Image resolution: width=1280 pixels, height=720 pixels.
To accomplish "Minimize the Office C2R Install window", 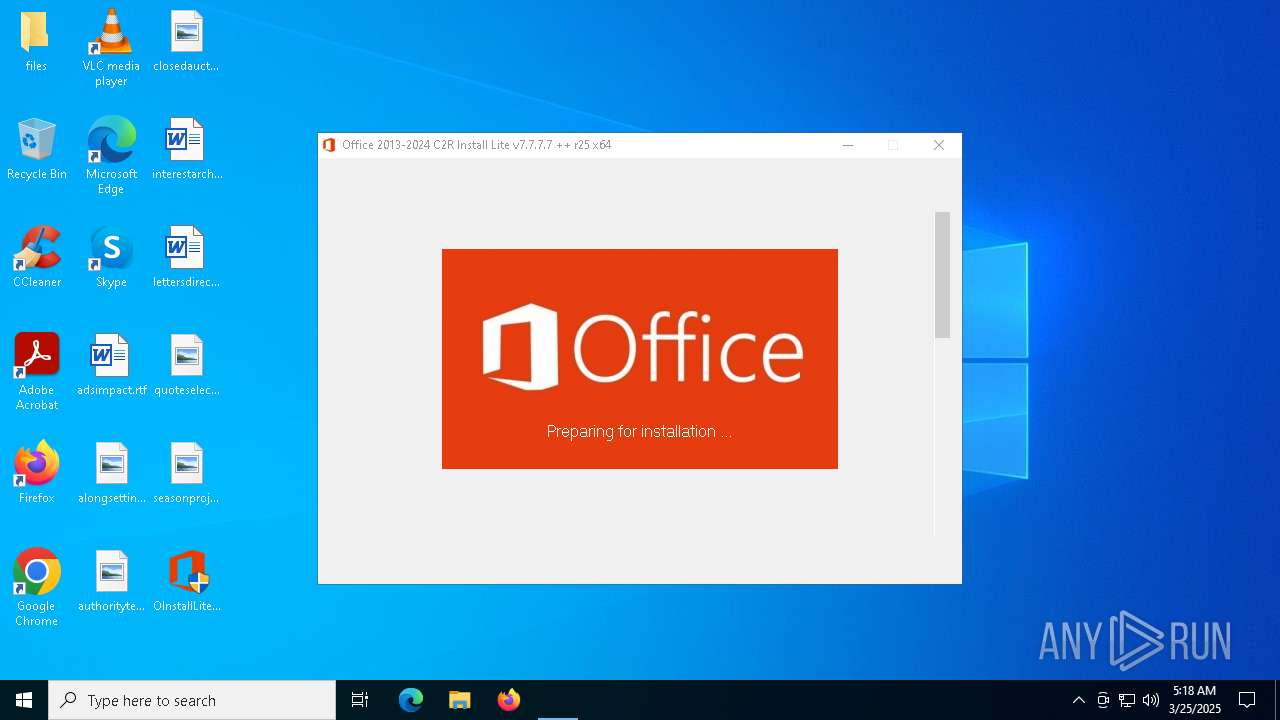I will [848, 145].
